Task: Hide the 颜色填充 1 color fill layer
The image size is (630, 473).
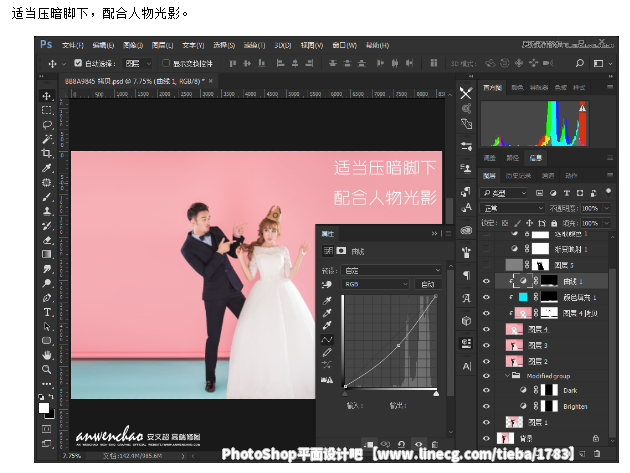Action: (x=486, y=297)
